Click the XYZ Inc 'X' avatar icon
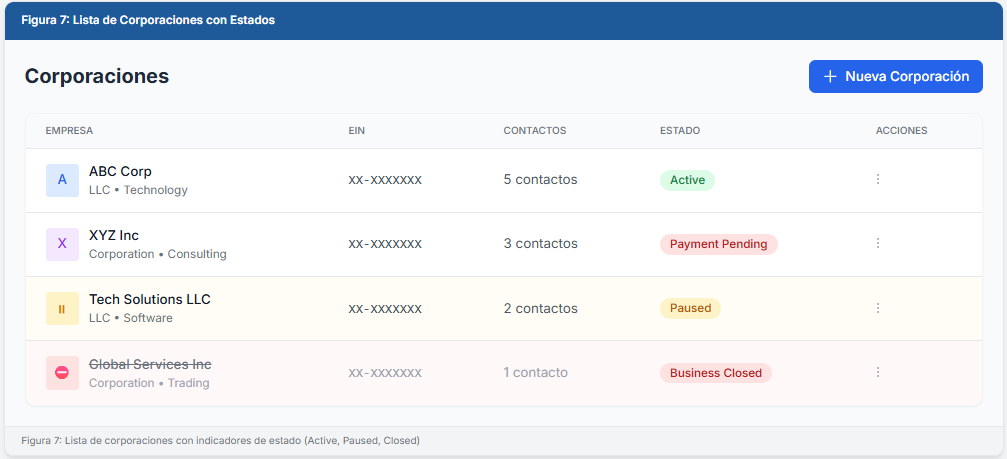This screenshot has width=1007, height=459. [x=62, y=244]
